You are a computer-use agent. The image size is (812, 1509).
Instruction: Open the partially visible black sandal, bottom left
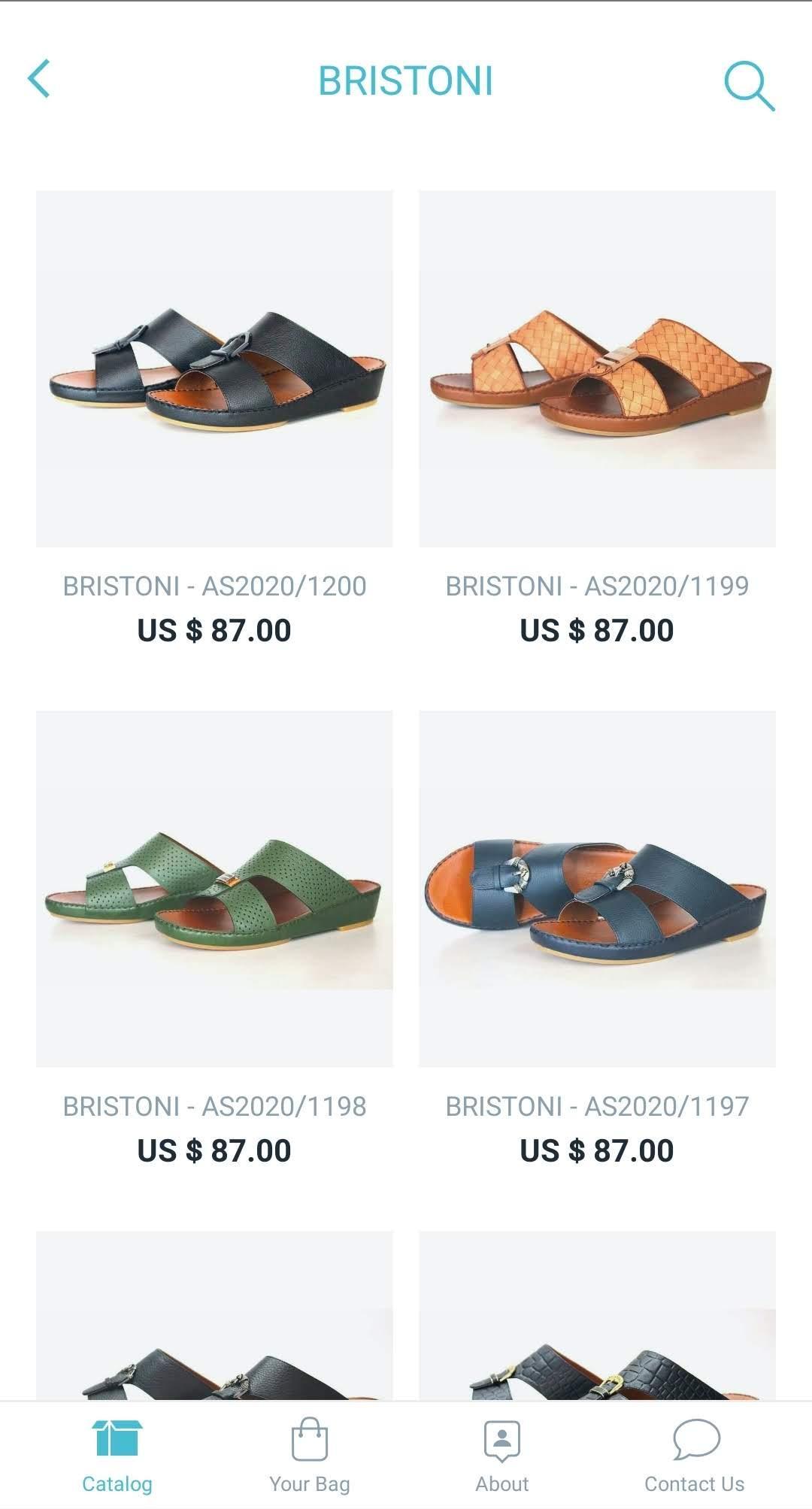point(214,1316)
